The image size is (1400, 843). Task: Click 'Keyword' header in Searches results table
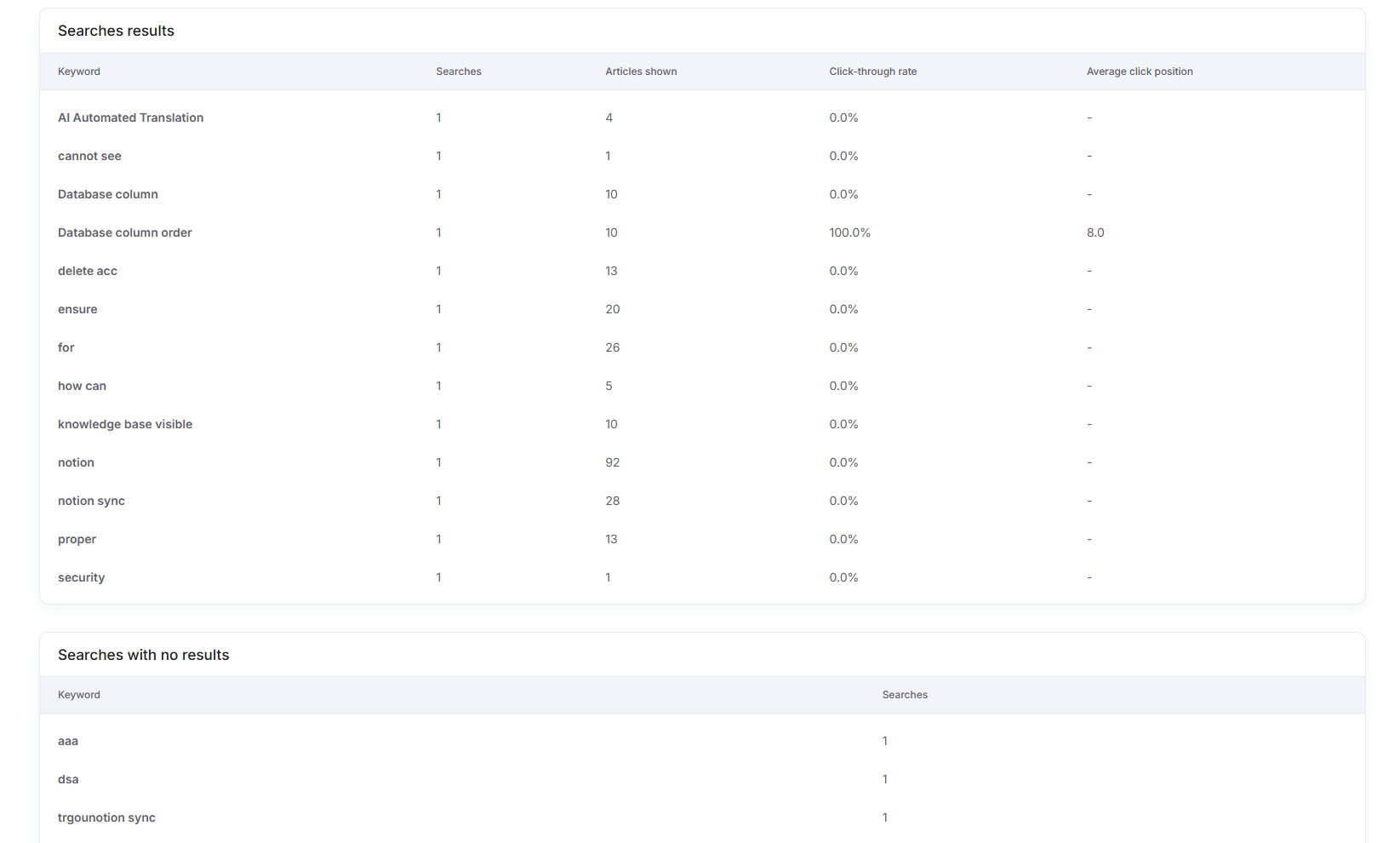tap(79, 72)
